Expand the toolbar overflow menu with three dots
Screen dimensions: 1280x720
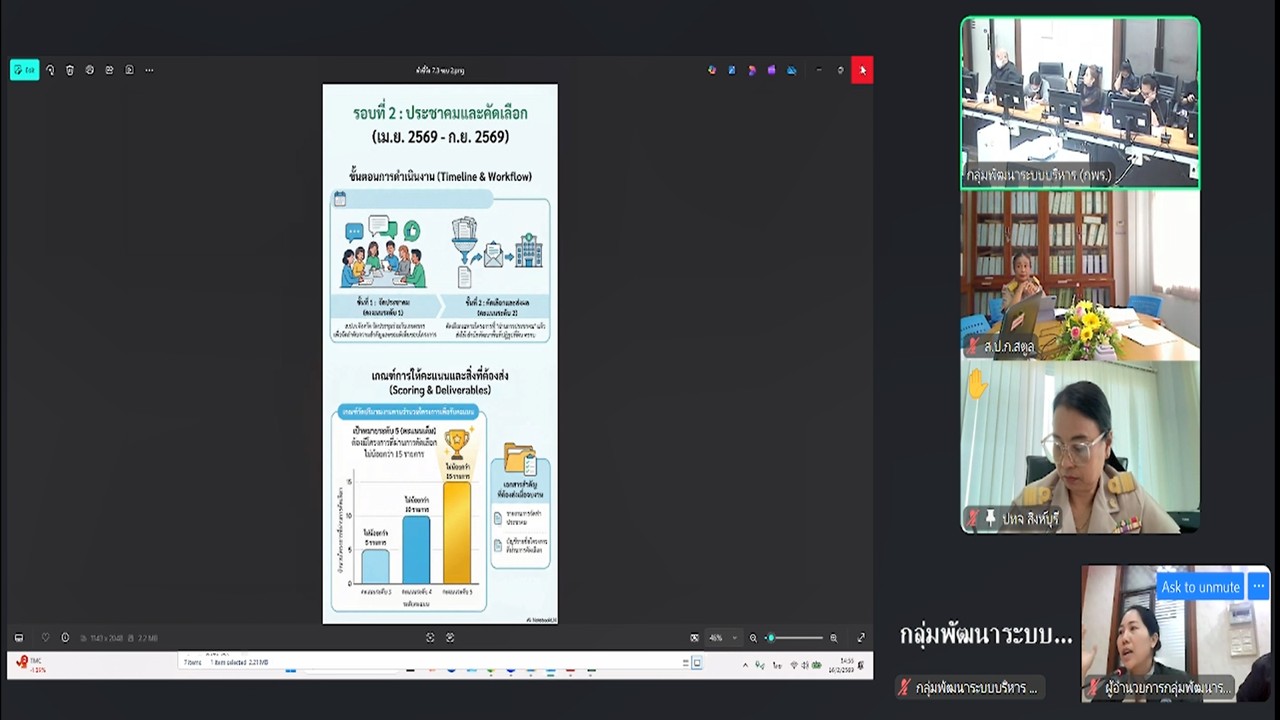(149, 70)
